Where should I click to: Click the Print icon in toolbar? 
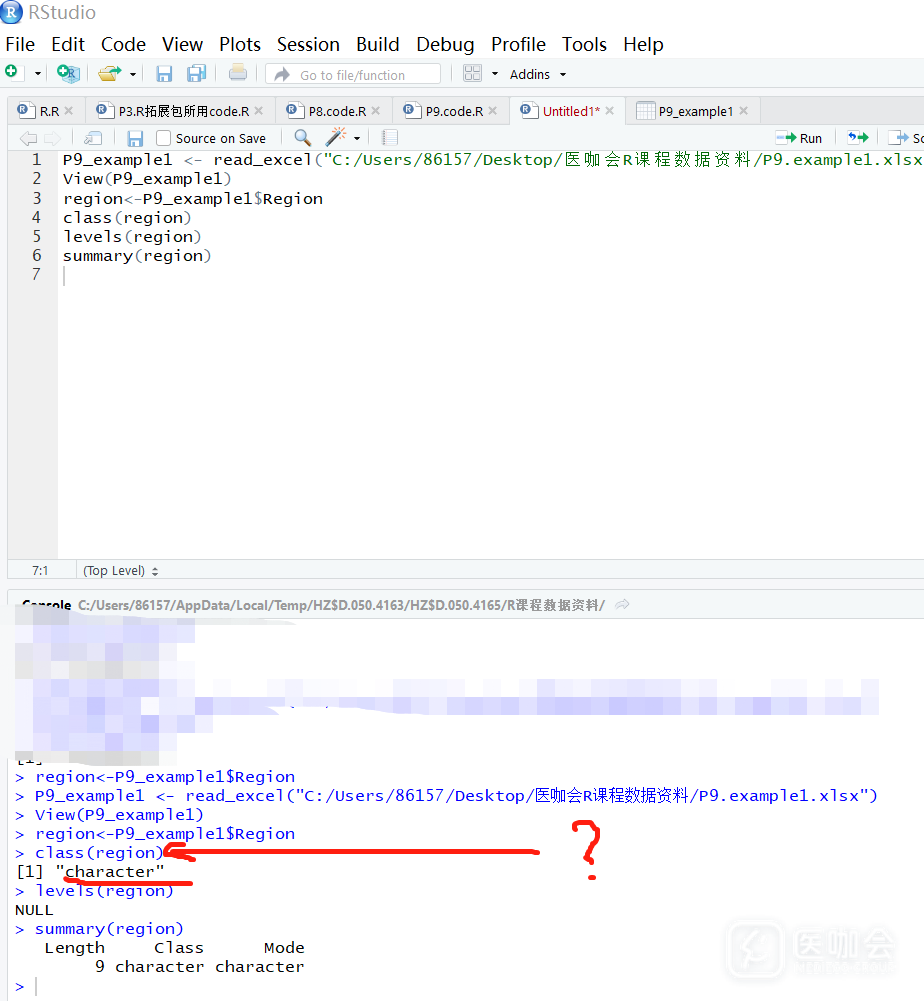(237, 73)
